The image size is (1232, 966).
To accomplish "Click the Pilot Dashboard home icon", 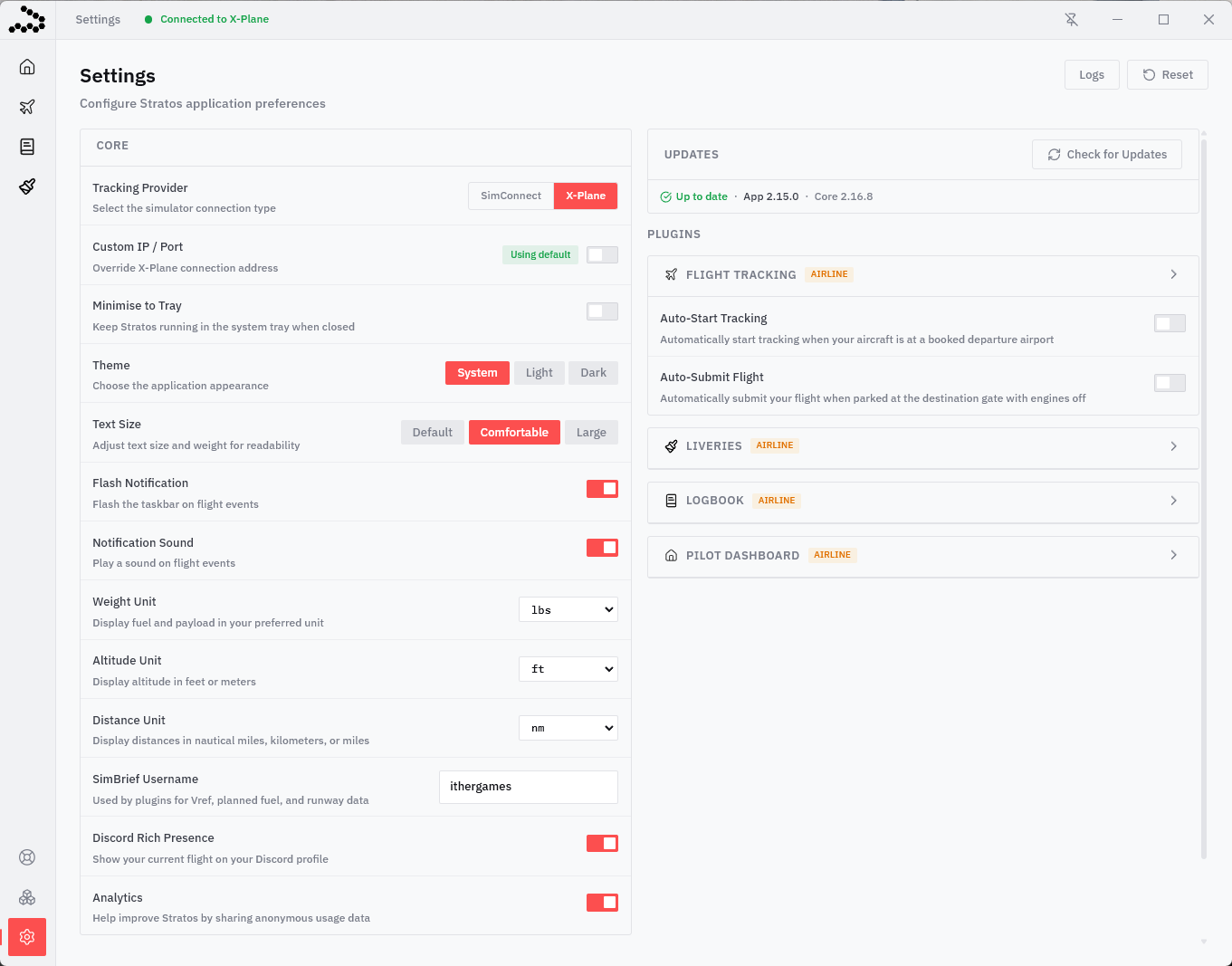I will coord(671,556).
